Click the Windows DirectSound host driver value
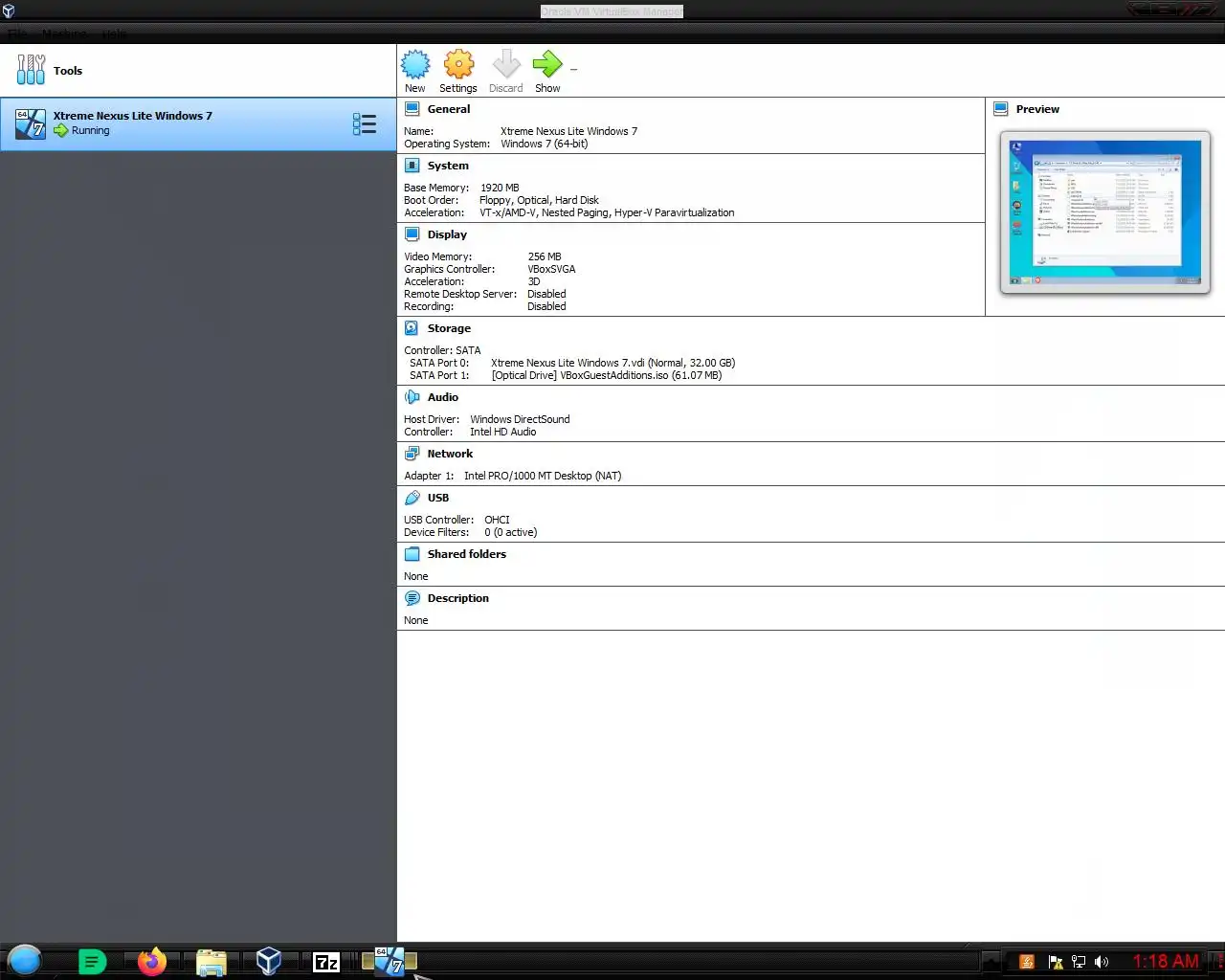The height and width of the screenshot is (980, 1225). coord(520,419)
